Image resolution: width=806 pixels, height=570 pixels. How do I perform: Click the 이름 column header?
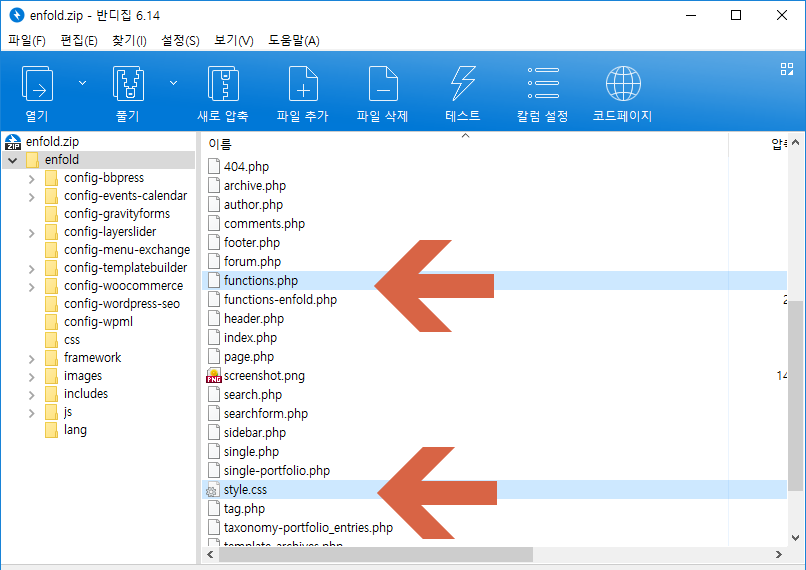[220, 144]
